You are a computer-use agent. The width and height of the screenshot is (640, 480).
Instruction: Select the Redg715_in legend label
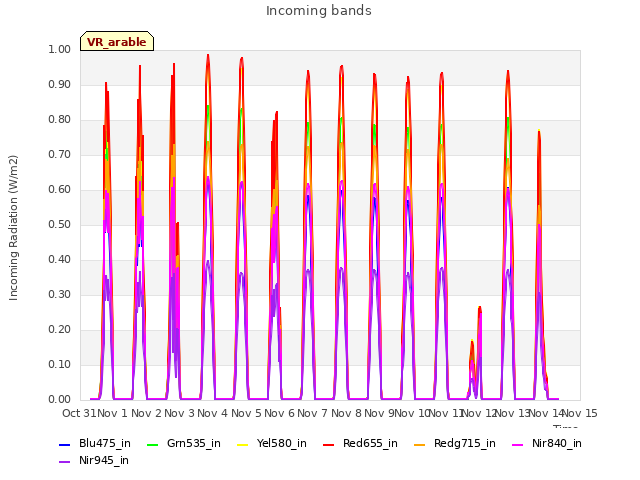pyautogui.click(x=465, y=444)
